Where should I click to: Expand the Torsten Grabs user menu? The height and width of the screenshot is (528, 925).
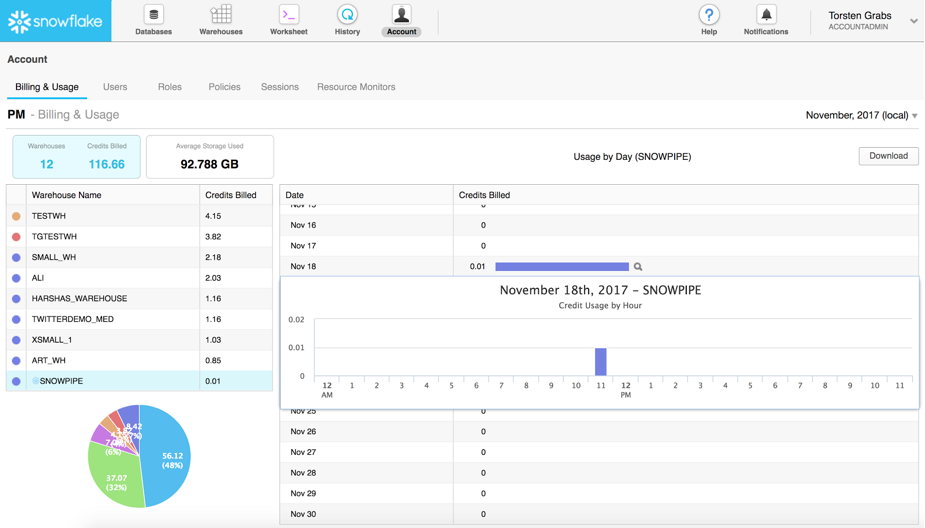(913, 21)
